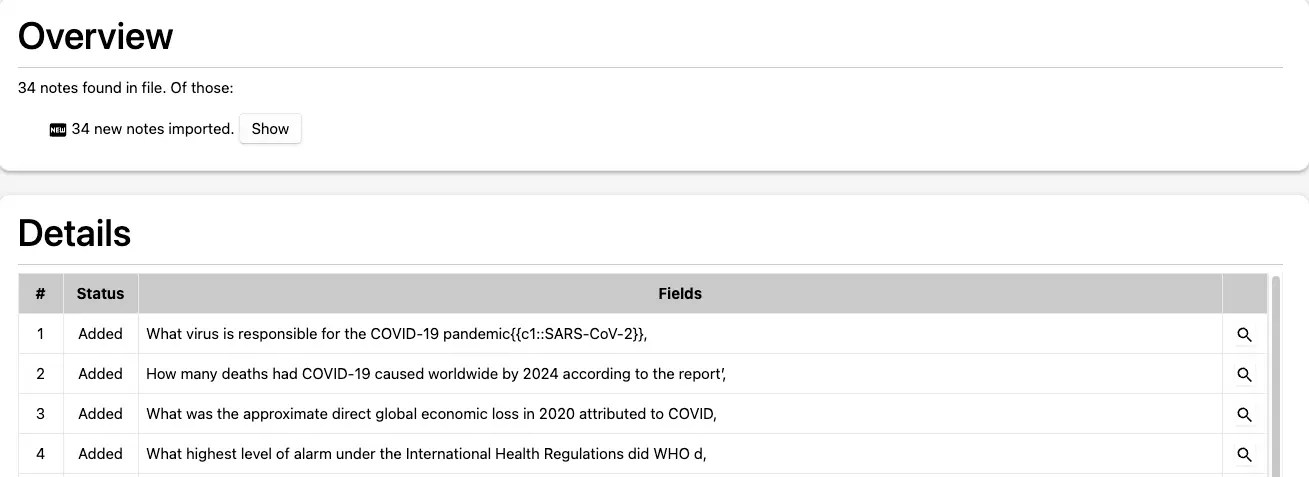1309x477 pixels.
Task: Click the Status column header
Action: (101, 294)
